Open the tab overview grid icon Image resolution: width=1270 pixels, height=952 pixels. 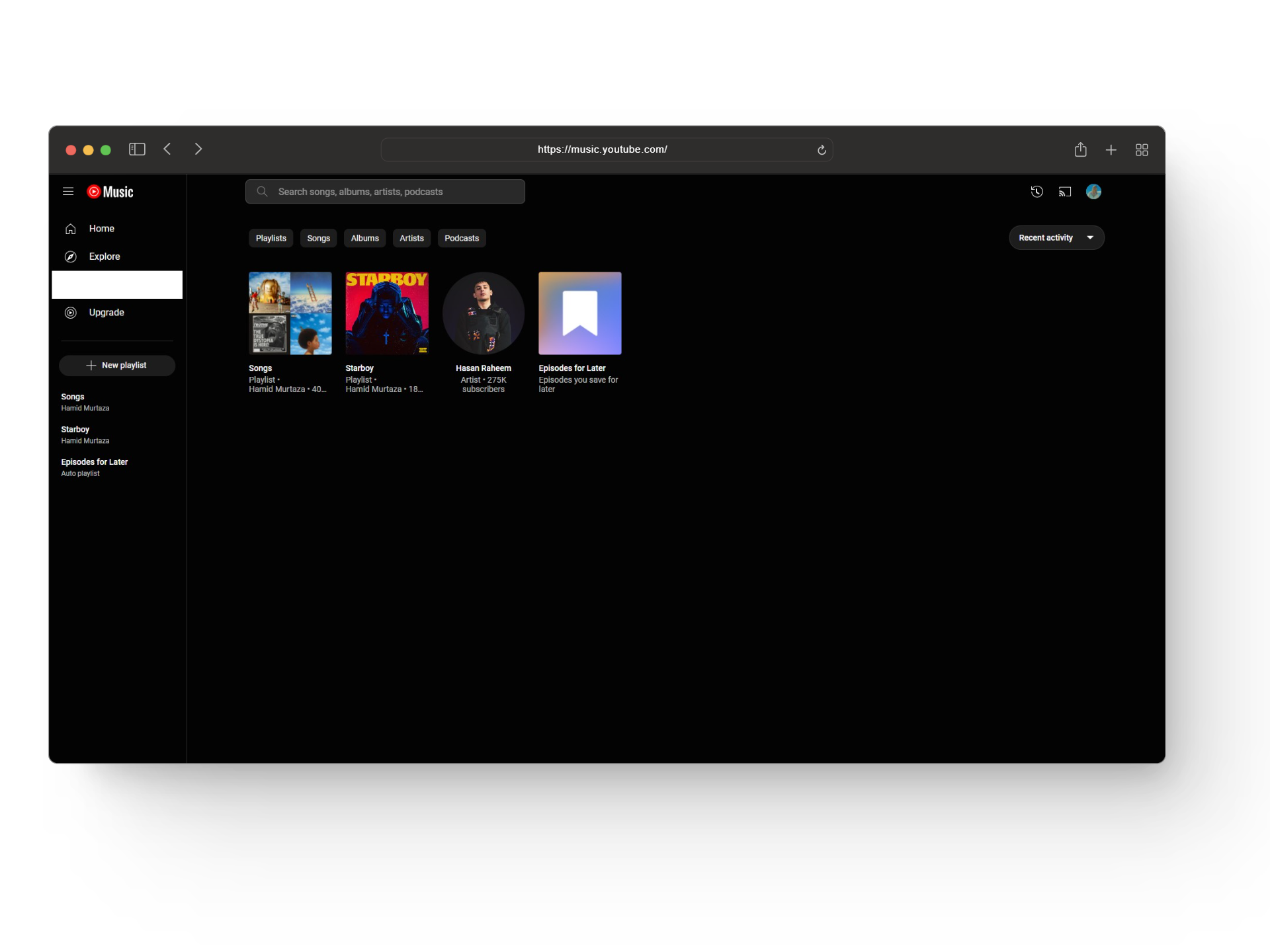[1142, 150]
